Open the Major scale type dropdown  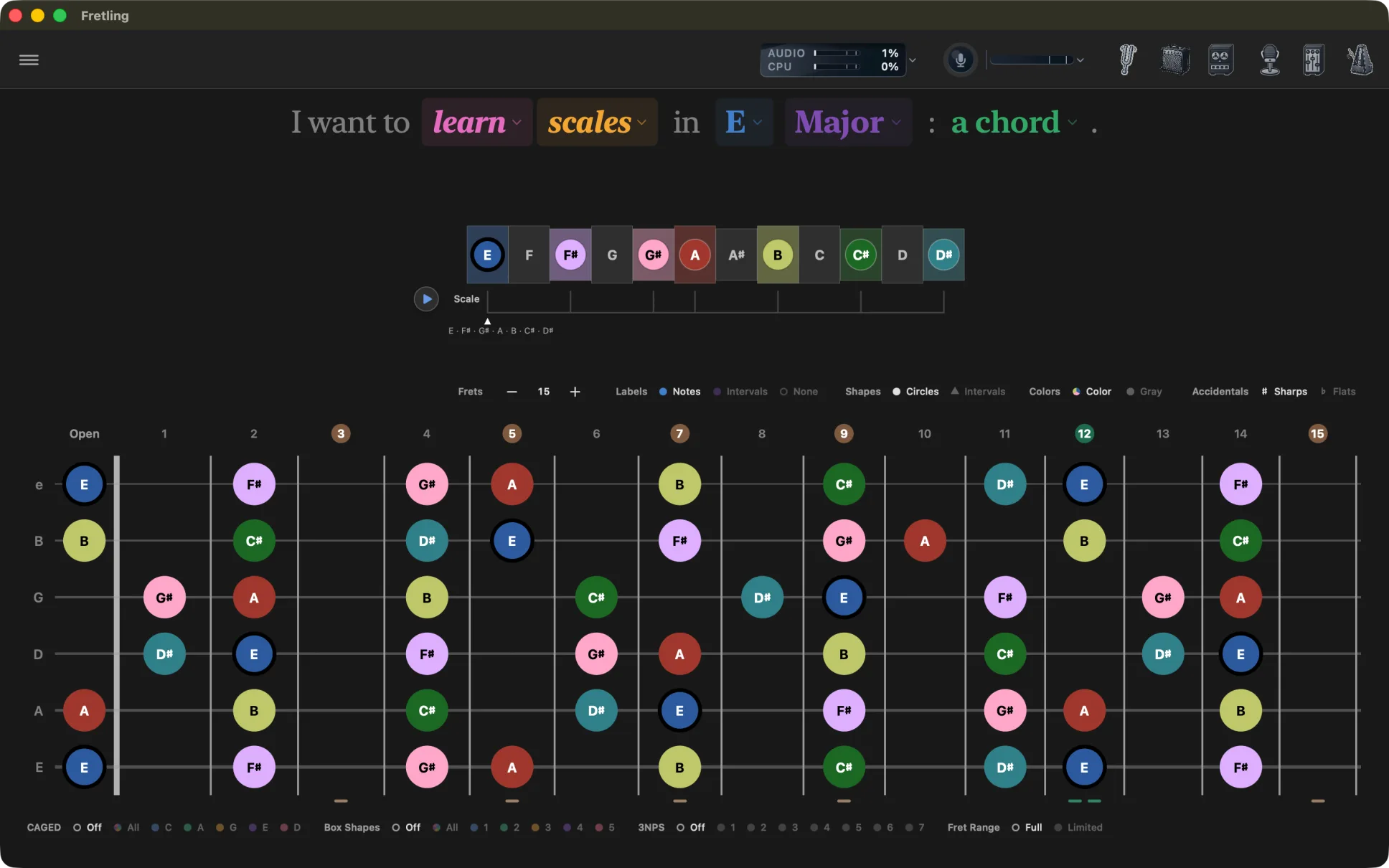click(848, 123)
